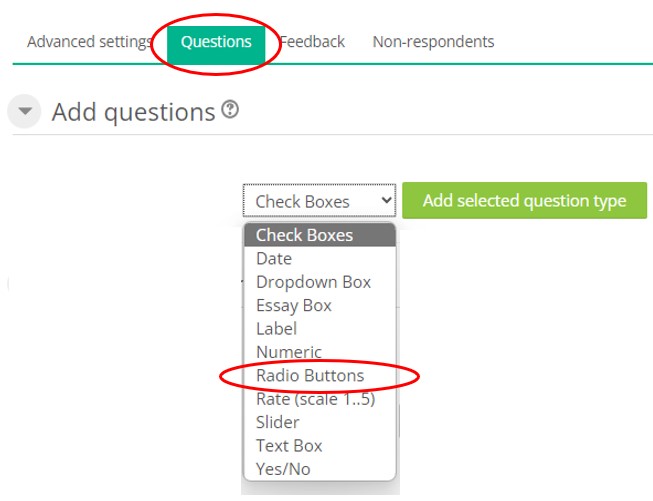Collapse the Add questions section arrow

[x=26, y=112]
